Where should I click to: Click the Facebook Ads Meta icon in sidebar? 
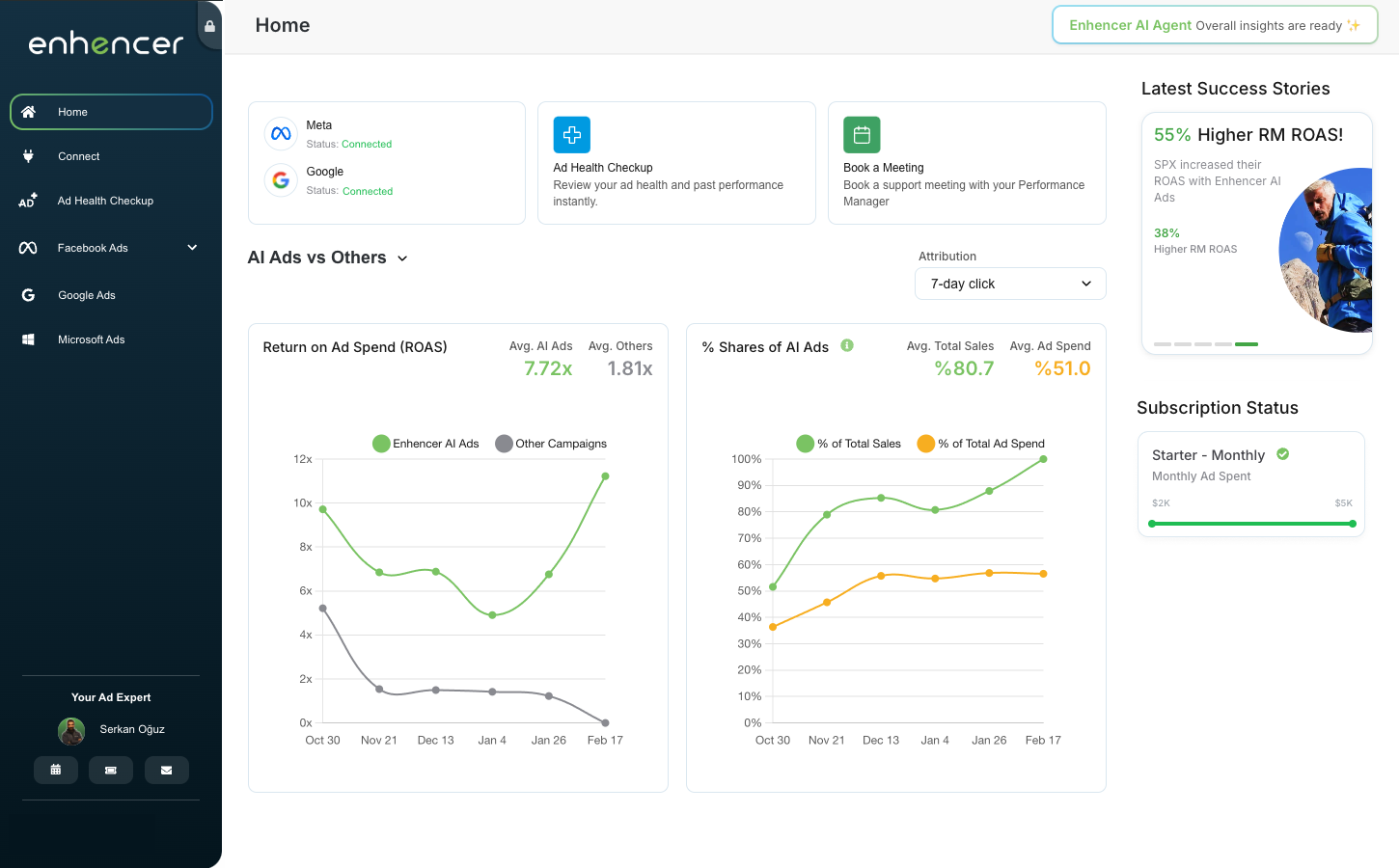pos(28,248)
